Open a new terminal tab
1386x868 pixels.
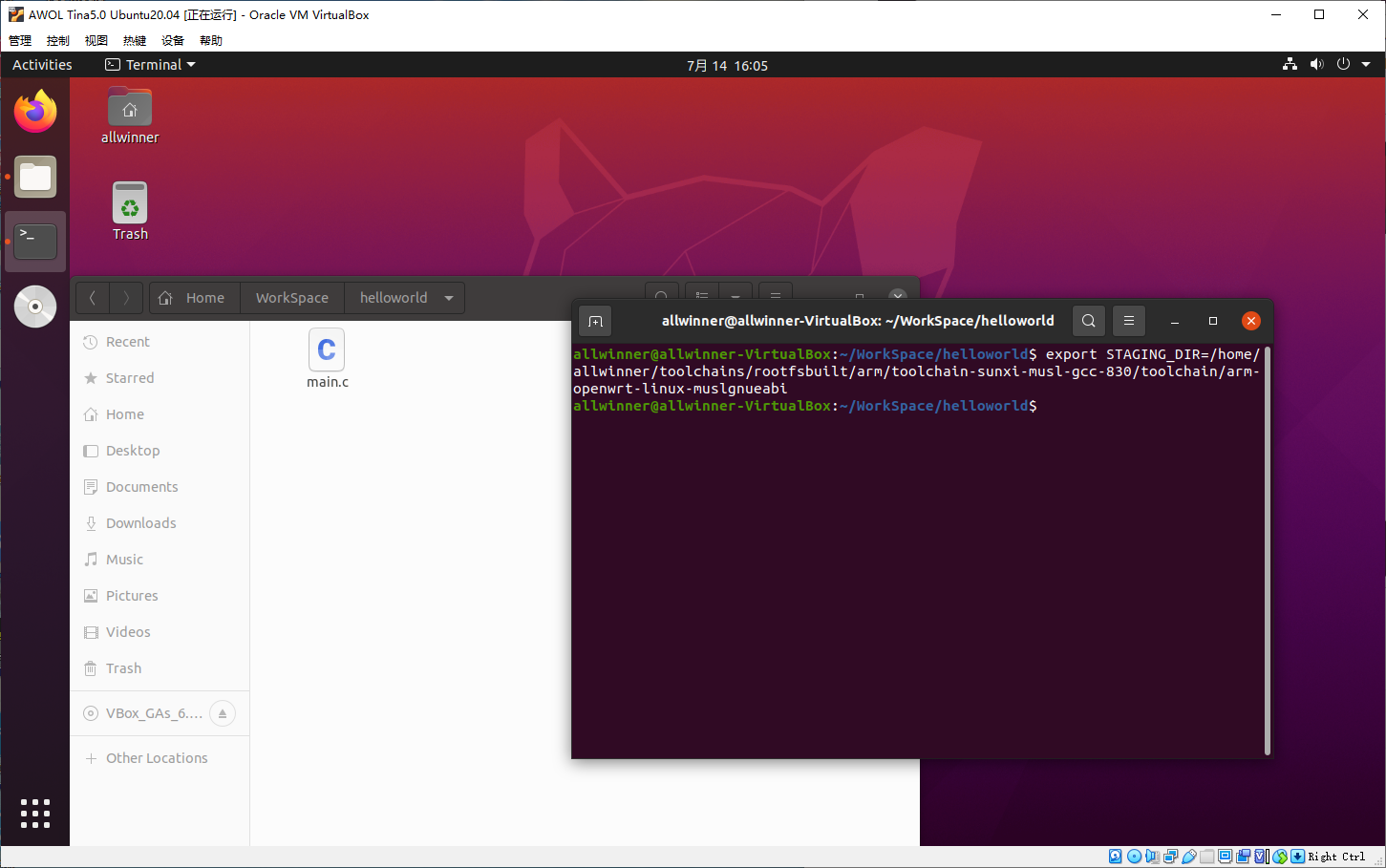click(x=595, y=322)
